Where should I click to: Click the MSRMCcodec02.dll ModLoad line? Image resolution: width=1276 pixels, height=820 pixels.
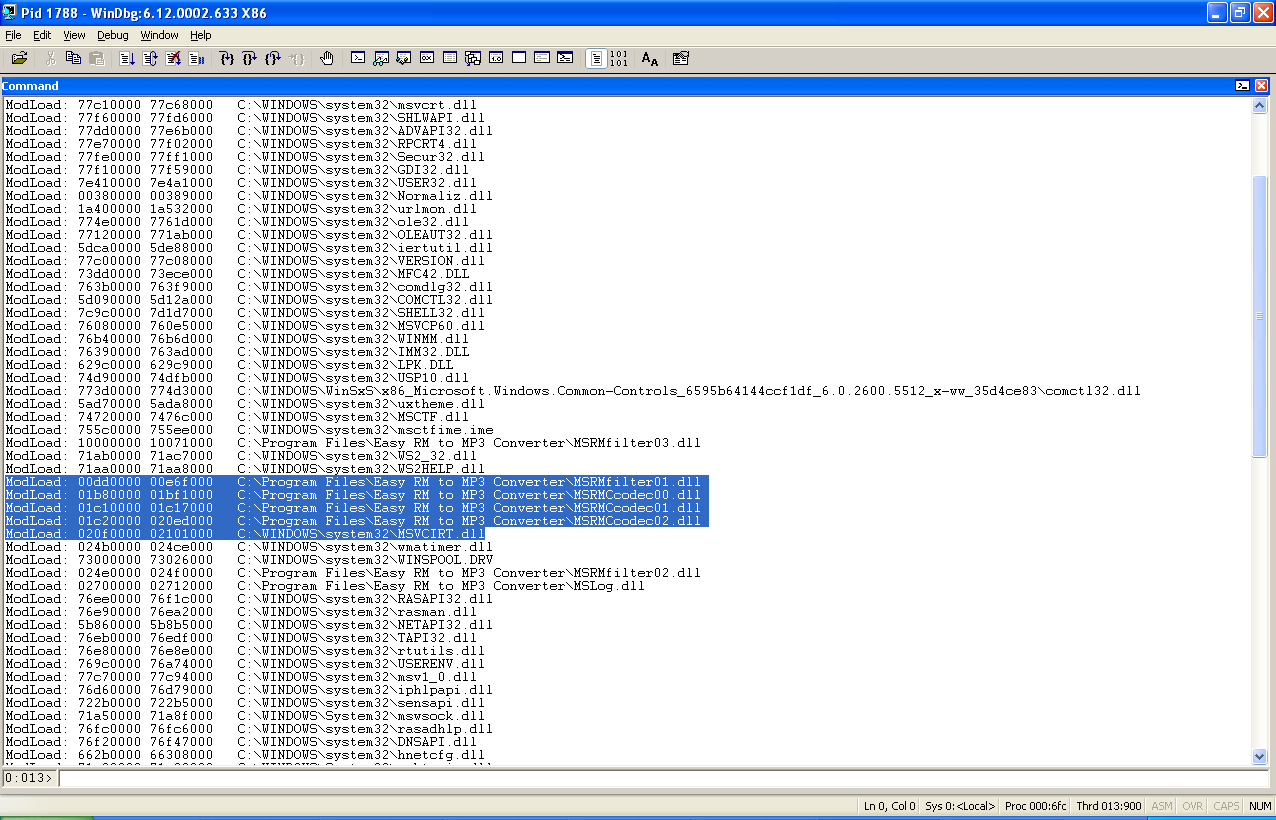click(353, 521)
